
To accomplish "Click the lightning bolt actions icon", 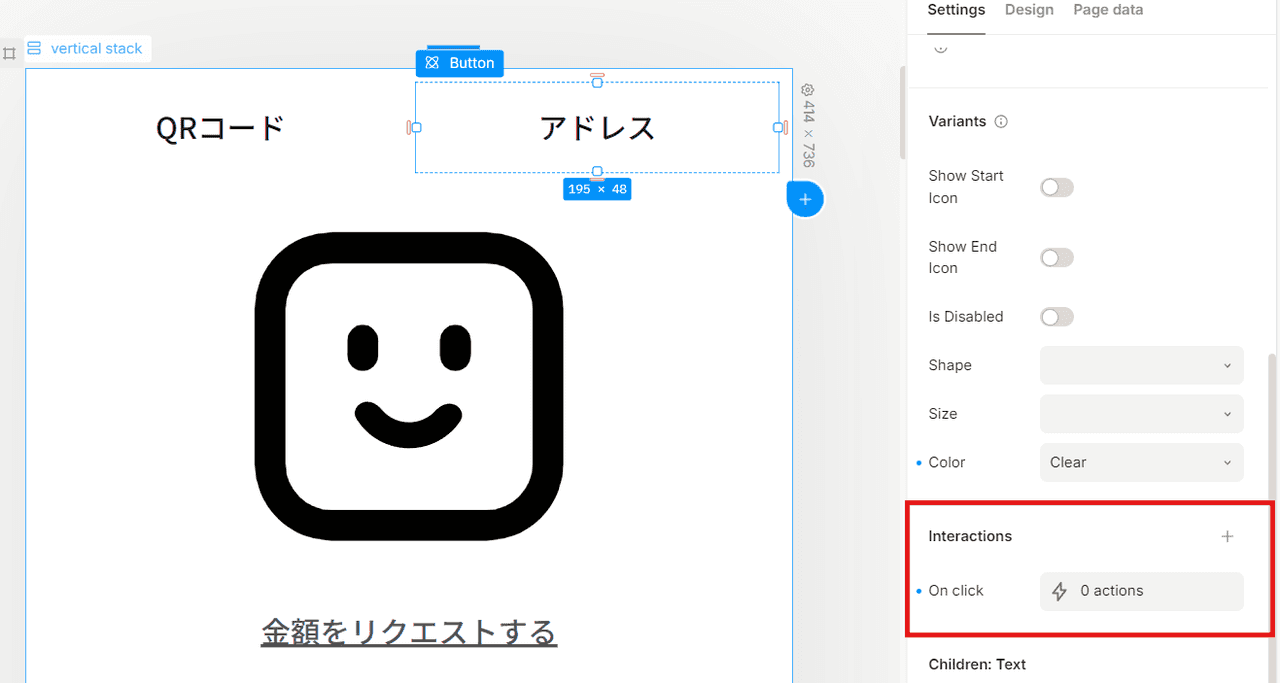I will [x=1059, y=592].
